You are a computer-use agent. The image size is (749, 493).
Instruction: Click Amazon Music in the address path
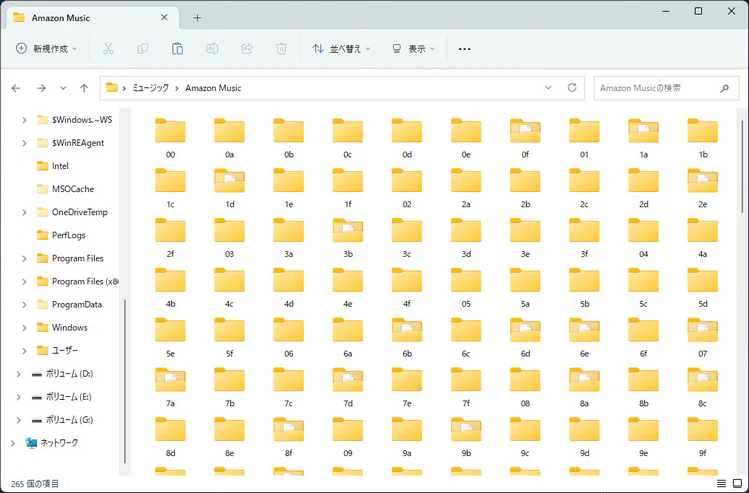pyautogui.click(x=213, y=88)
